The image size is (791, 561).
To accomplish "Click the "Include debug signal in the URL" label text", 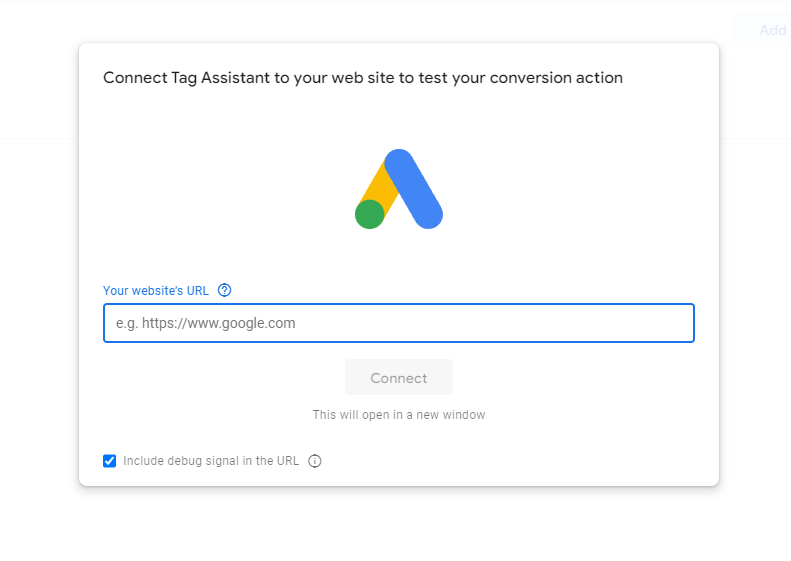I will [x=211, y=461].
